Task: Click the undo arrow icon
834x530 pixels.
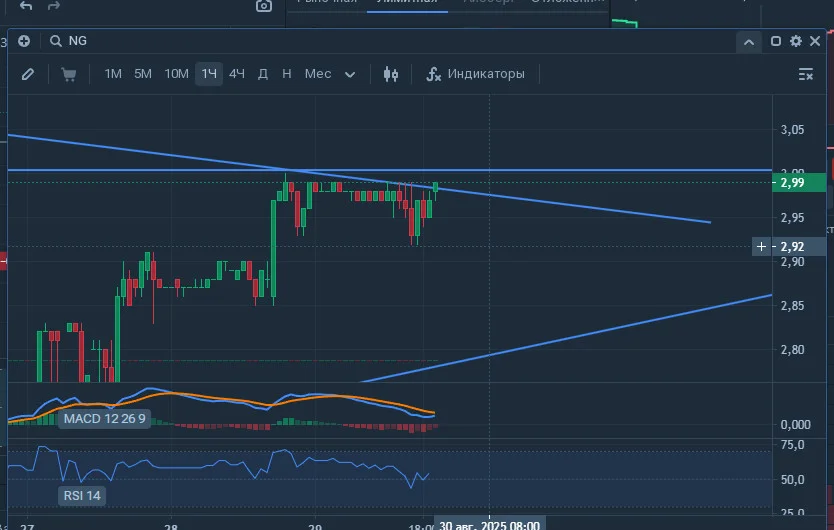Action: [x=26, y=5]
